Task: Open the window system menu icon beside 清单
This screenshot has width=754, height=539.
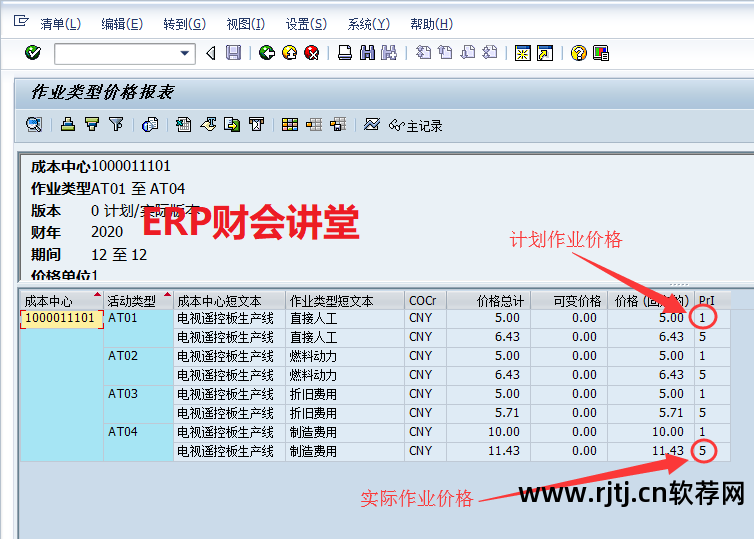Action: (21, 21)
